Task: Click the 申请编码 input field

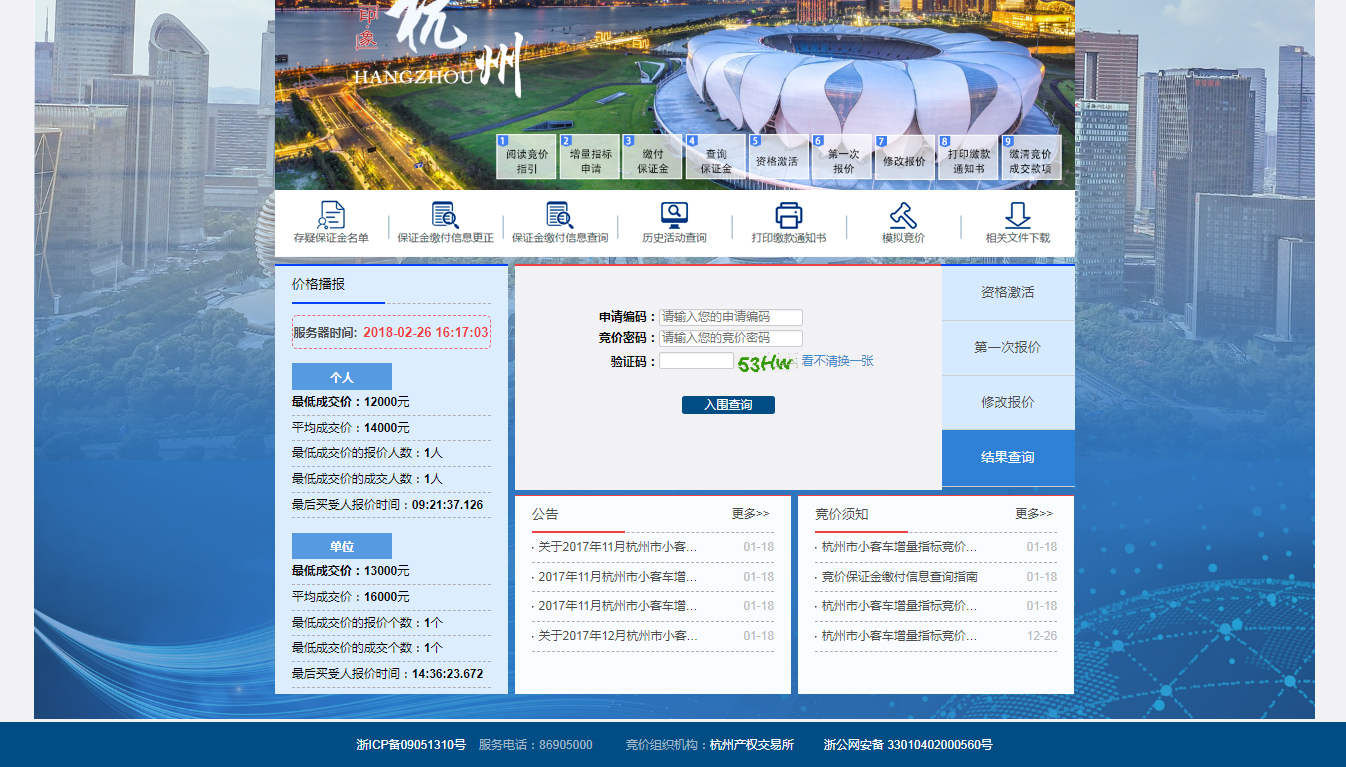Action: tap(731, 317)
